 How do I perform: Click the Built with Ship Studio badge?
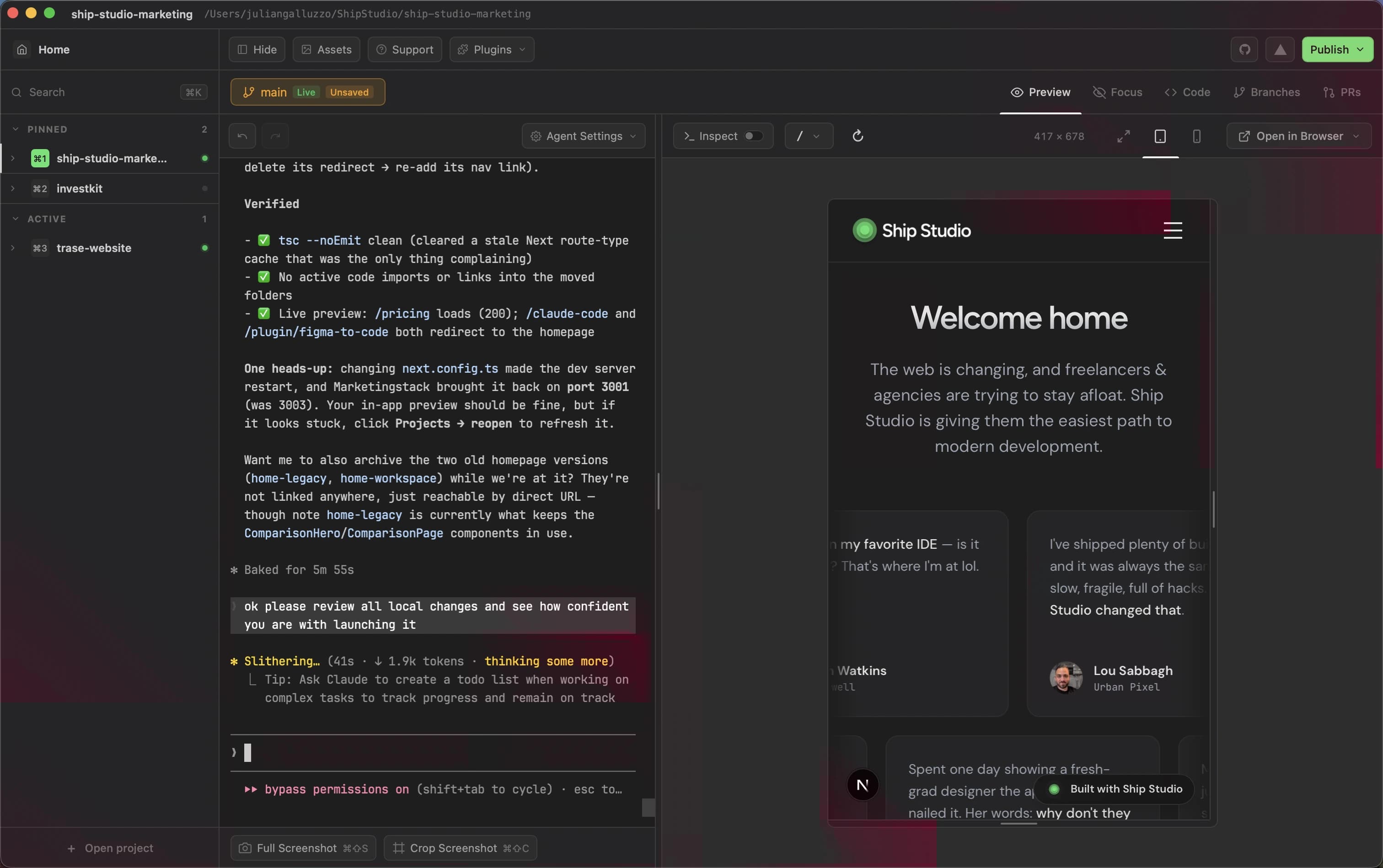point(1114,789)
